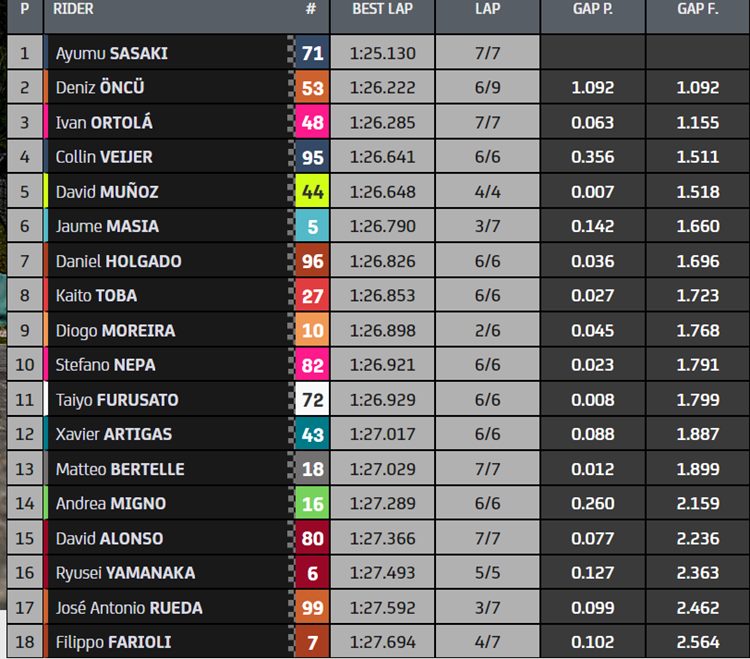
Task: Click the RIDER column header
Action: [73, 9]
